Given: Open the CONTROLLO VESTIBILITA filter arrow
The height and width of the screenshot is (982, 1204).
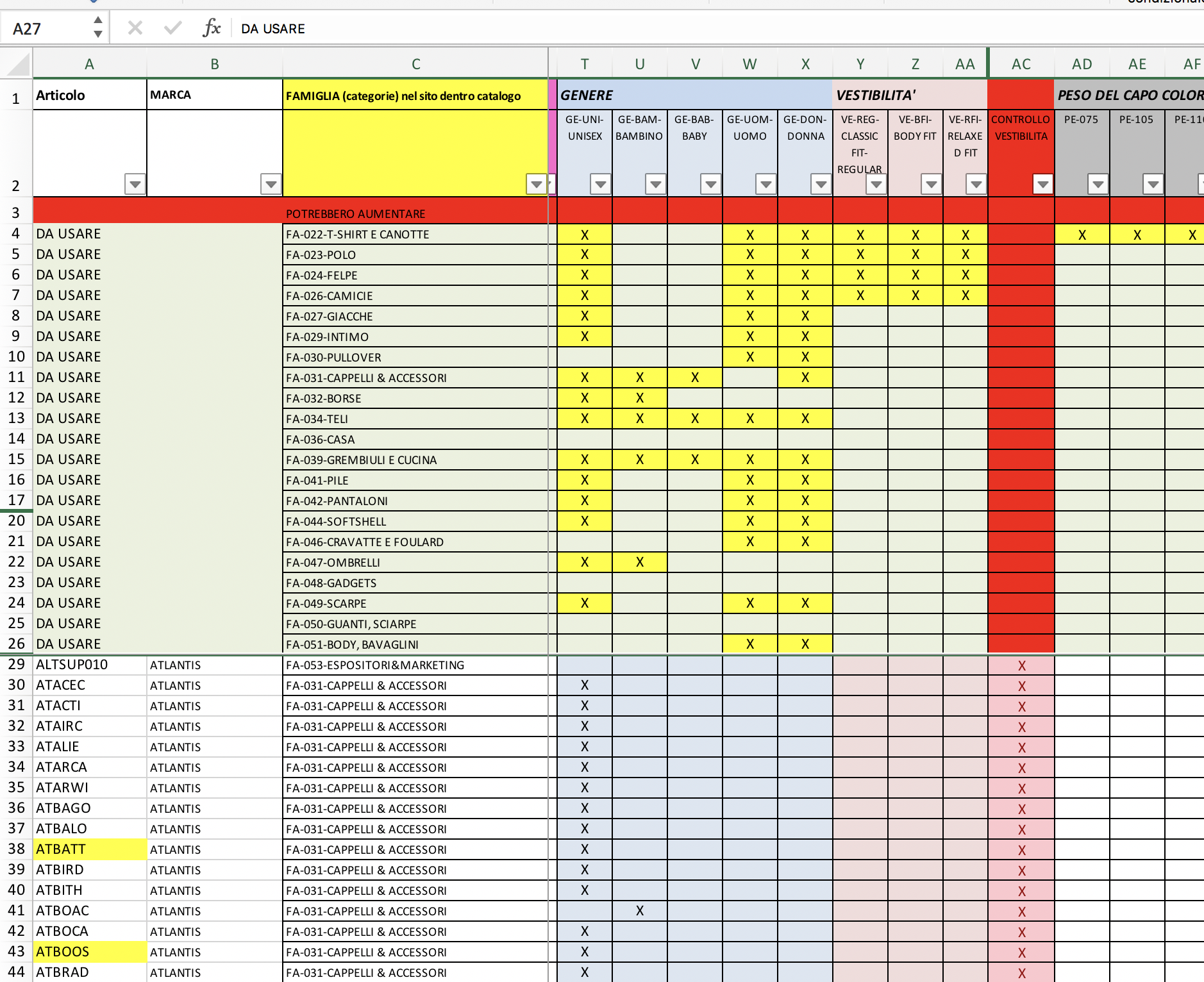Looking at the screenshot, I should click(1043, 185).
